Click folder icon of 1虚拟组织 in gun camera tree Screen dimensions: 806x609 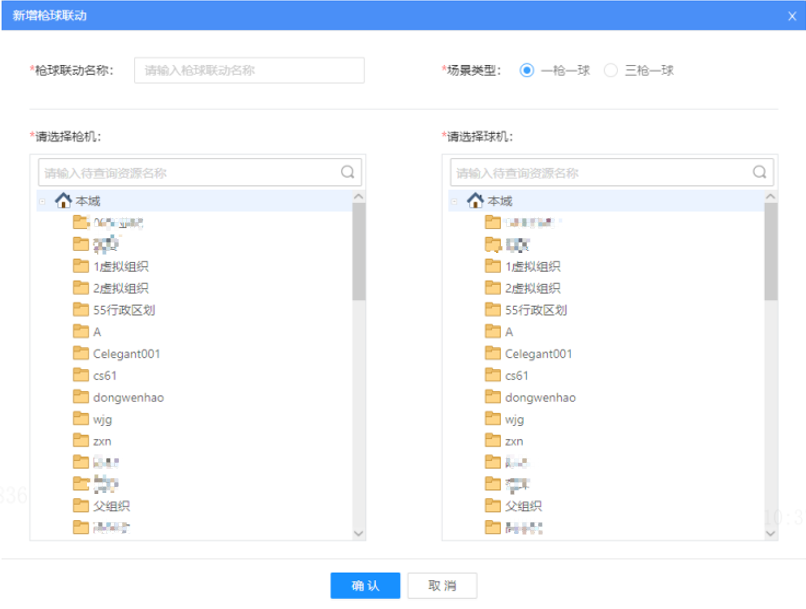click(x=81, y=266)
